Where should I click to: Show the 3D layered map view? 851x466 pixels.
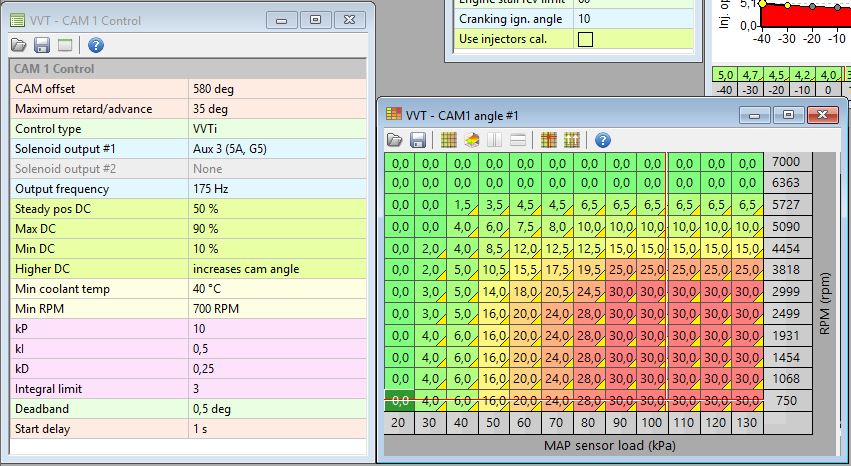tap(472, 140)
